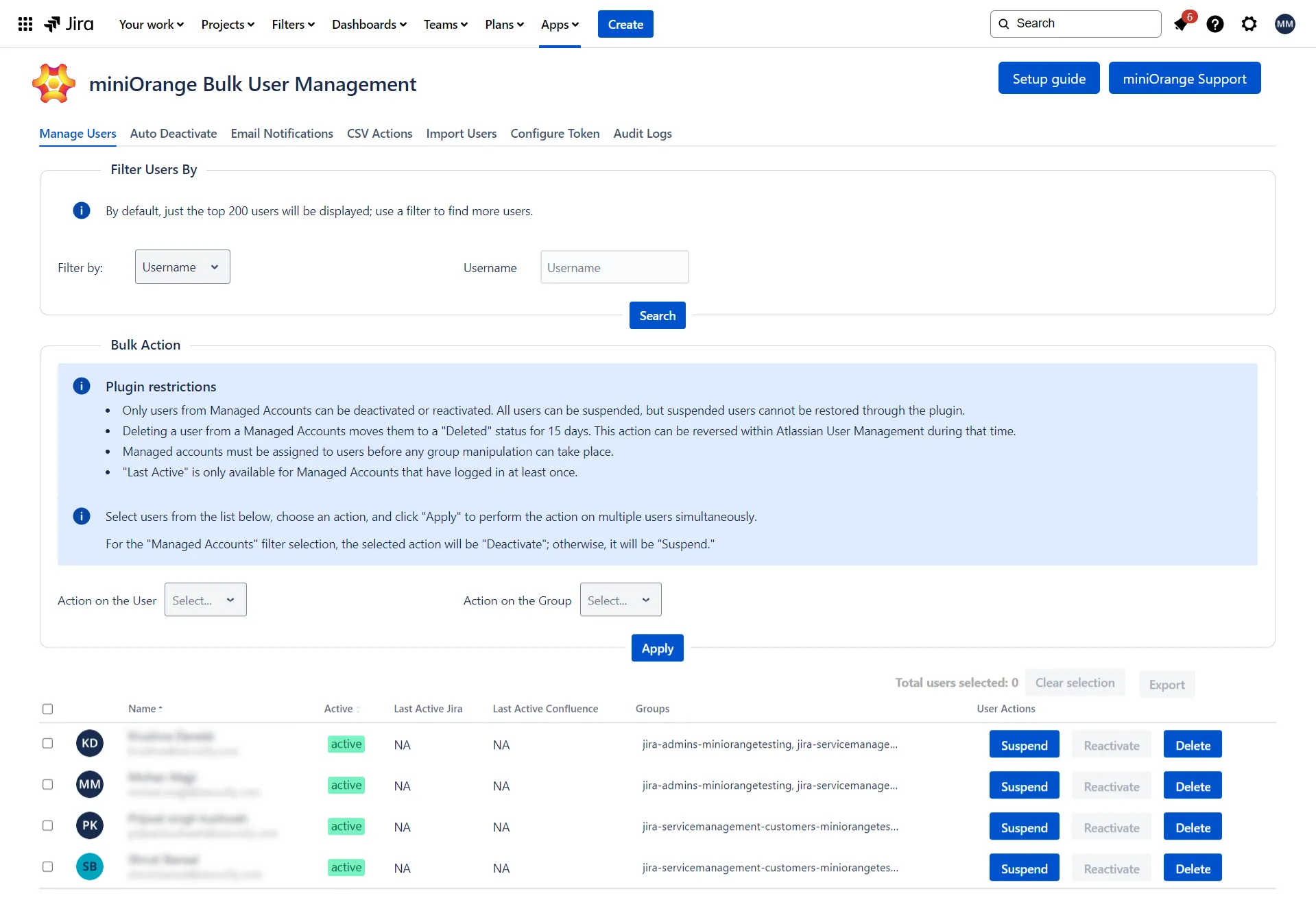Switch to the CSV Actions tab
The height and width of the screenshot is (913, 1316).
coord(379,134)
